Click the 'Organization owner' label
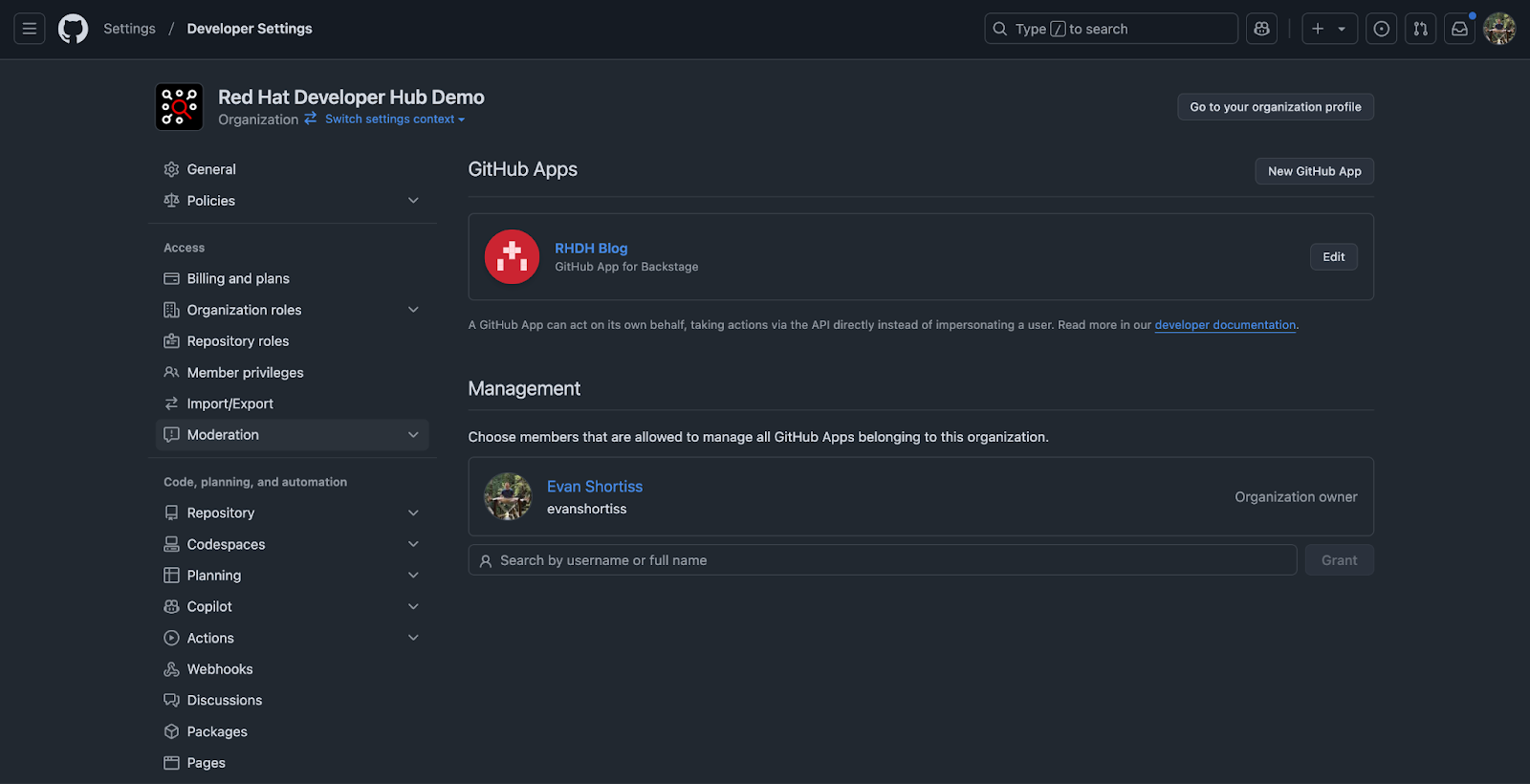 1296,497
